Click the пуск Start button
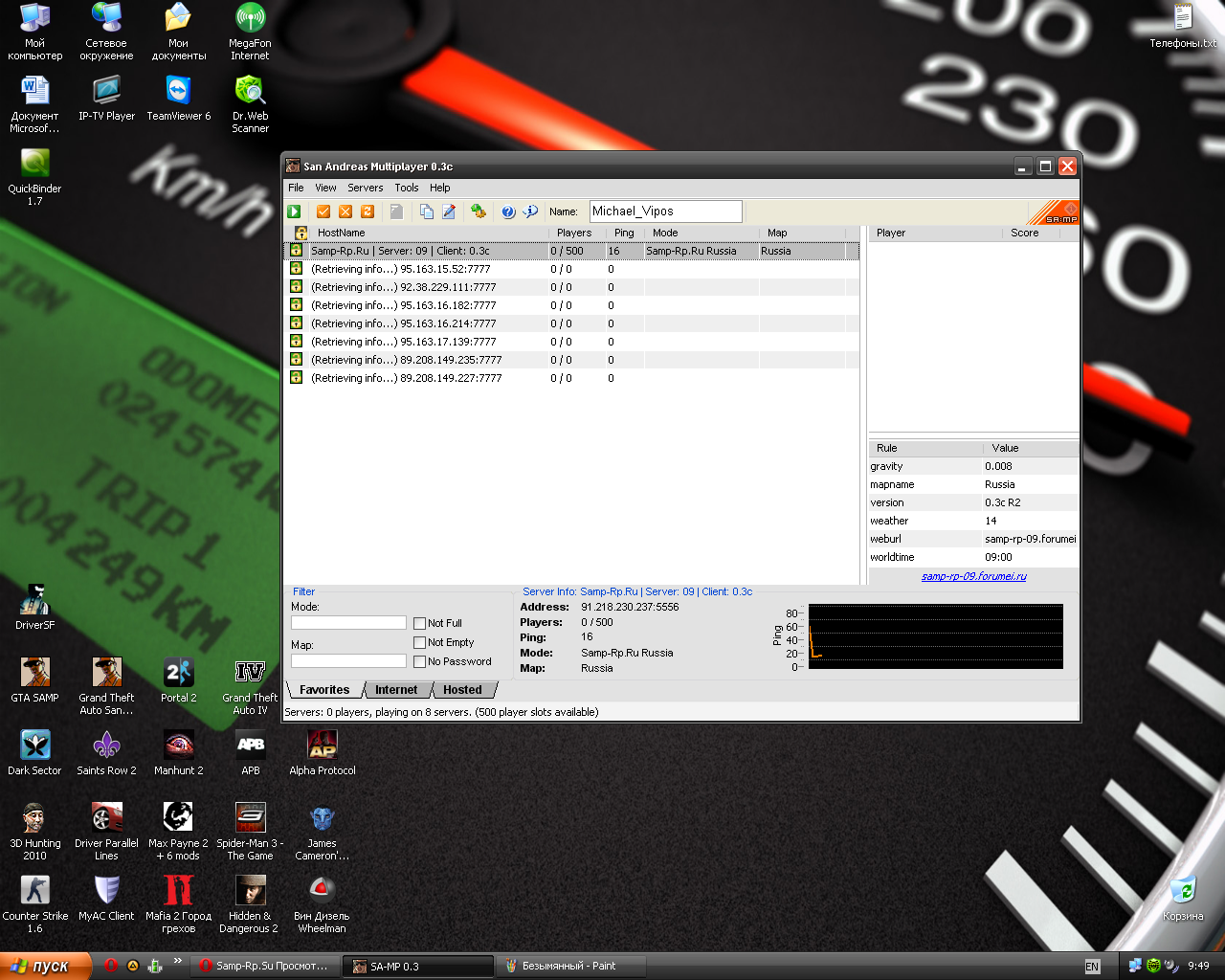Viewport: 1225px width, 980px height. tap(46, 966)
